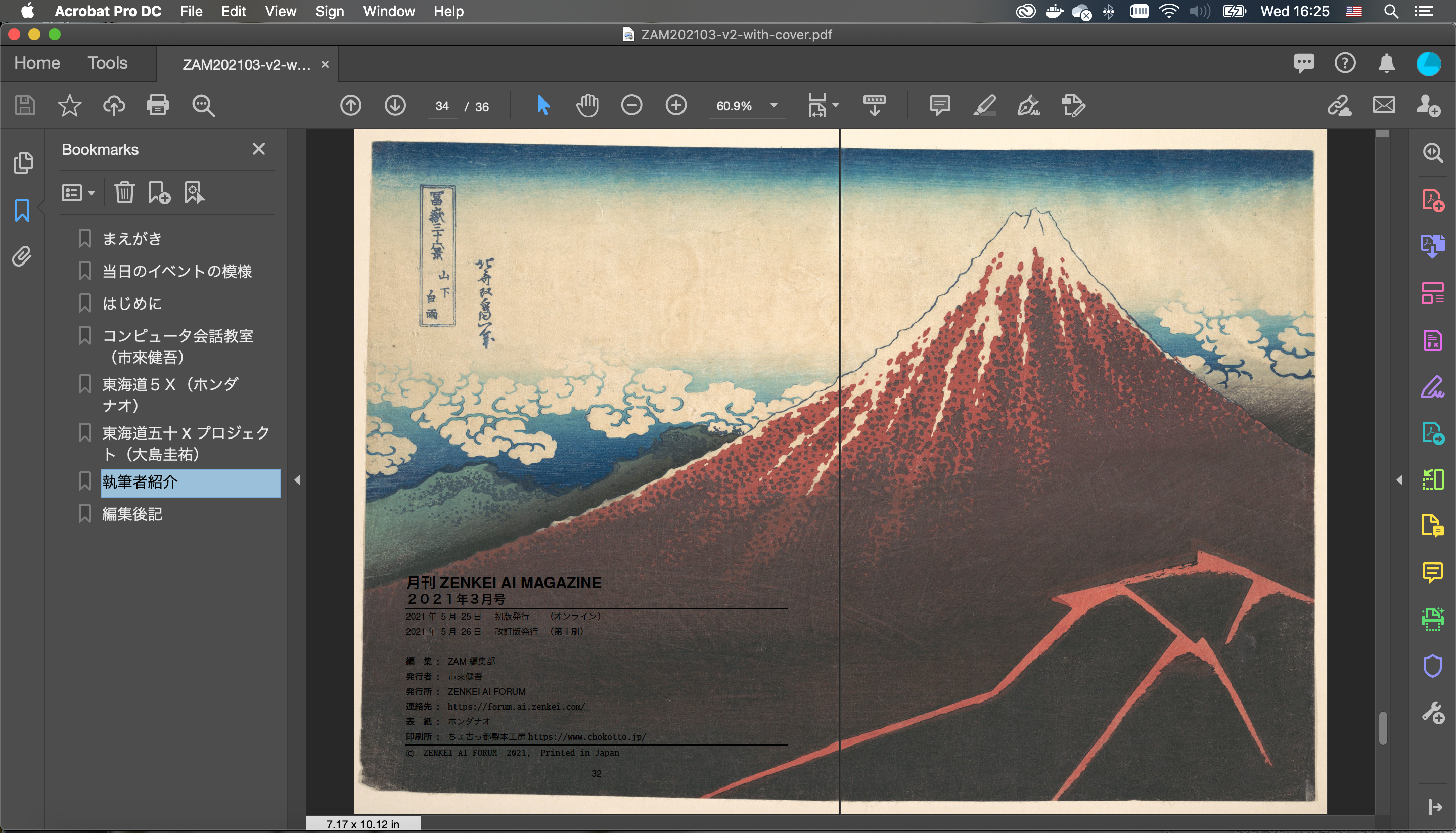
Task: Open the chat messages icon
Action: [x=1304, y=63]
